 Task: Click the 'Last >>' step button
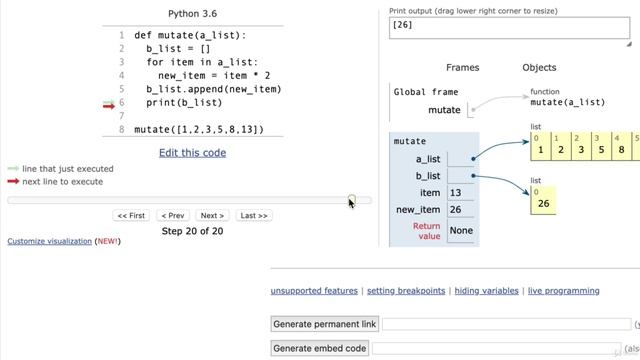point(254,216)
